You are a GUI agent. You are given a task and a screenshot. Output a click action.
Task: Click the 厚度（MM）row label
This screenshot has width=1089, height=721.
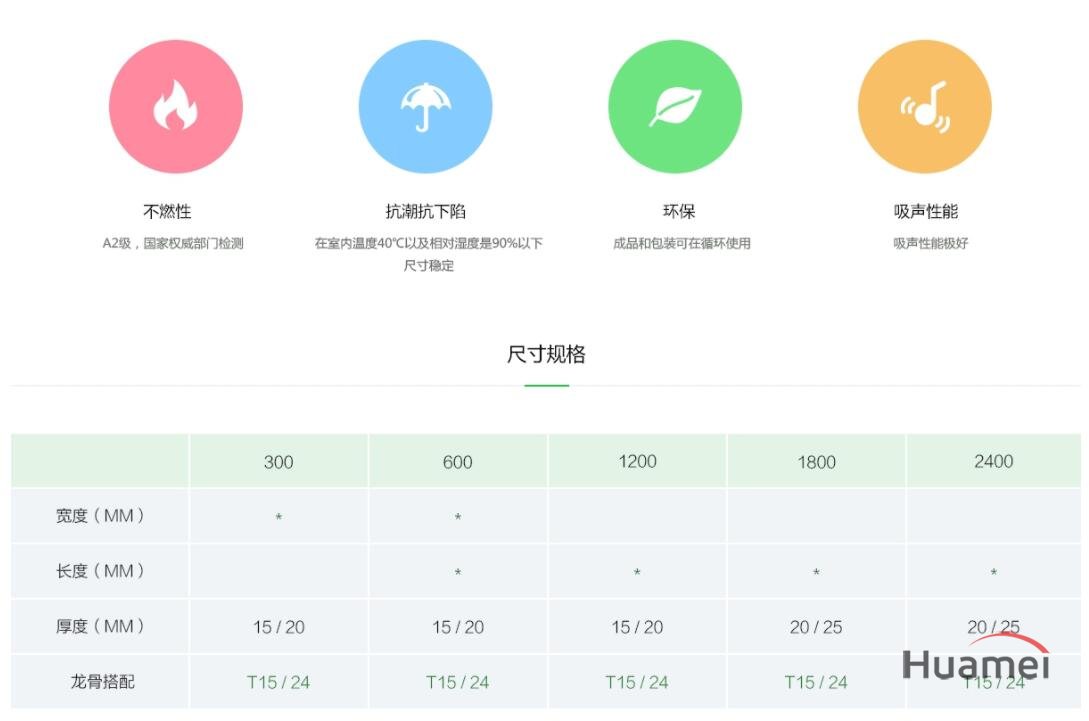pyautogui.click(x=100, y=626)
